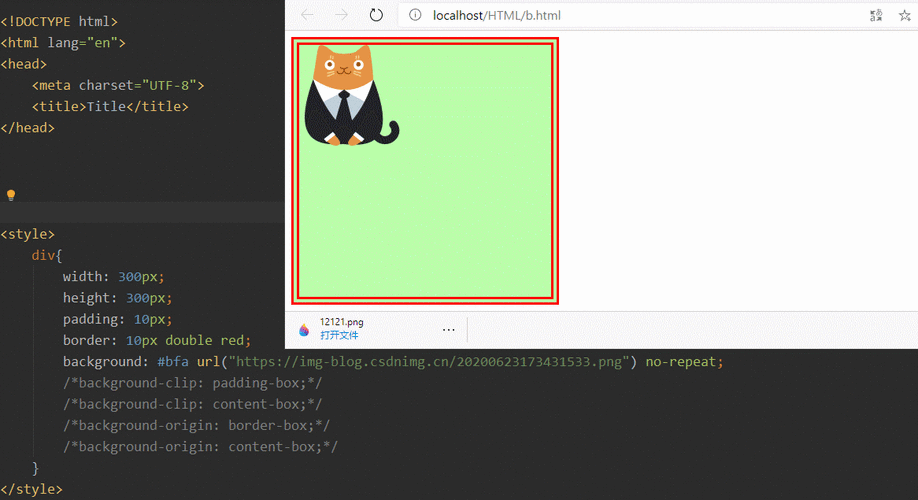Place cursor on commented background-origin: content-box line
This screenshot has width=918, height=500.
pos(200,447)
